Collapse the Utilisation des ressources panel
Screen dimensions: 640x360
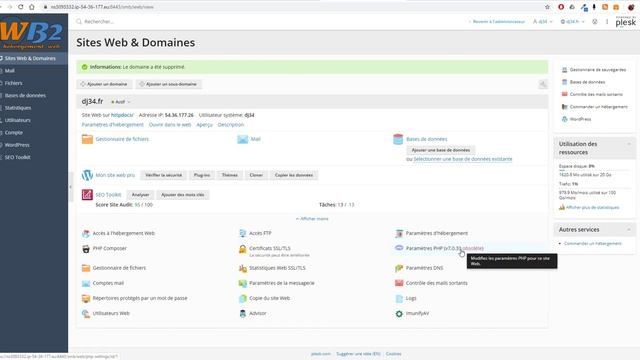(x=629, y=144)
